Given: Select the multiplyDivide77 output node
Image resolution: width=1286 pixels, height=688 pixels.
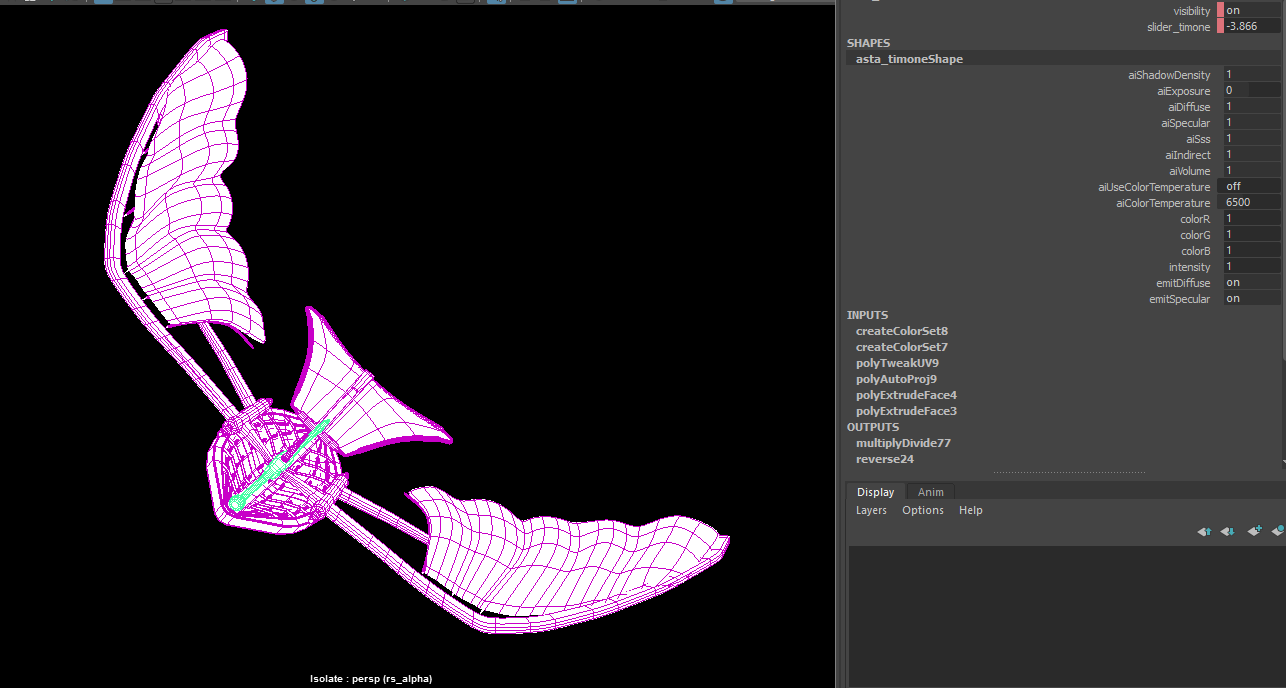Looking at the screenshot, I should 903,443.
